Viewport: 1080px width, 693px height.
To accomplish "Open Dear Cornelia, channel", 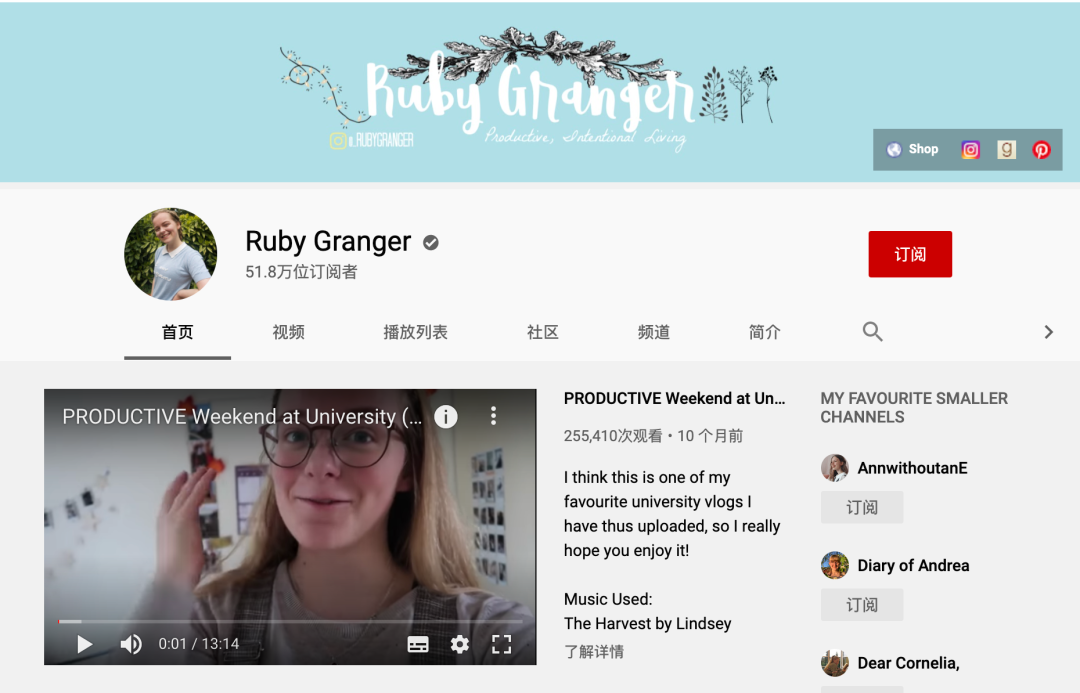I will pos(908,663).
